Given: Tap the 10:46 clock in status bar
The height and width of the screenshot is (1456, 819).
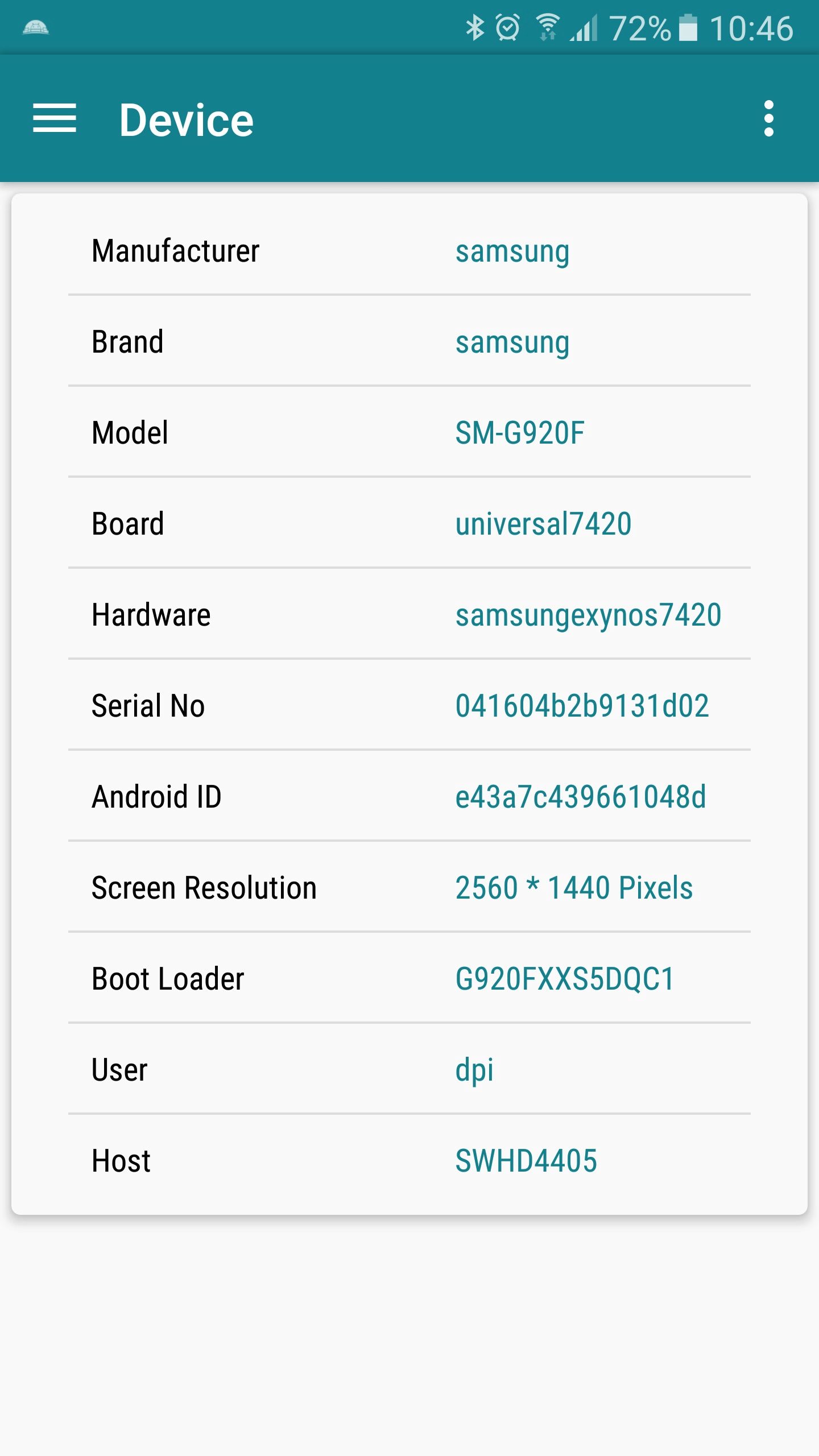Looking at the screenshot, I should pos(751,28).
